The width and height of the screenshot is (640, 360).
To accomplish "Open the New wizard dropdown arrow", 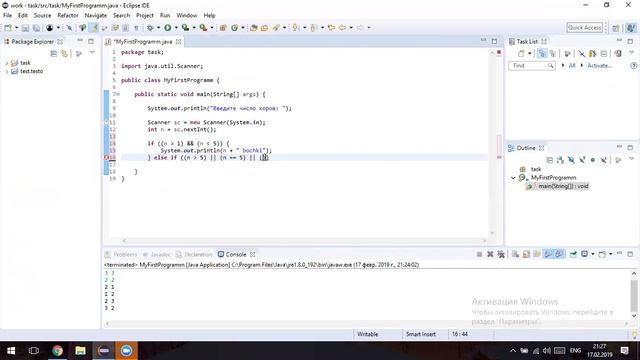I will point(16,28).
